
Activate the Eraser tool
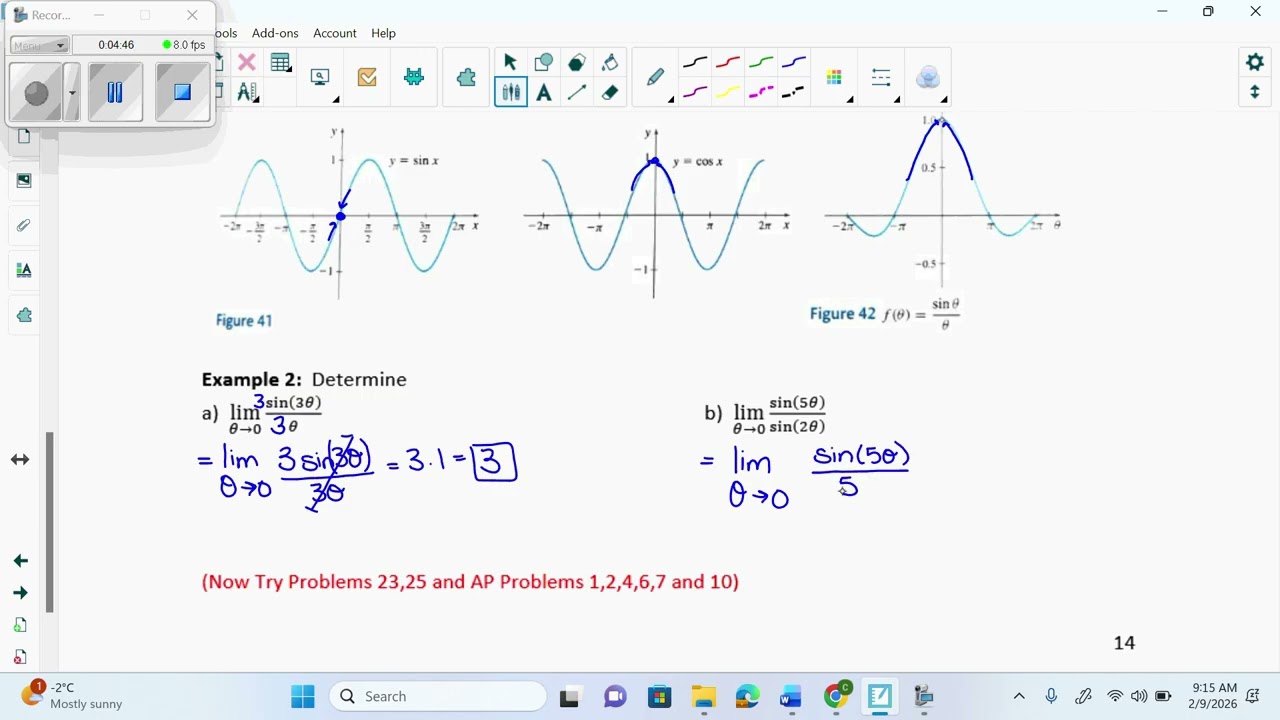(610, 92)
